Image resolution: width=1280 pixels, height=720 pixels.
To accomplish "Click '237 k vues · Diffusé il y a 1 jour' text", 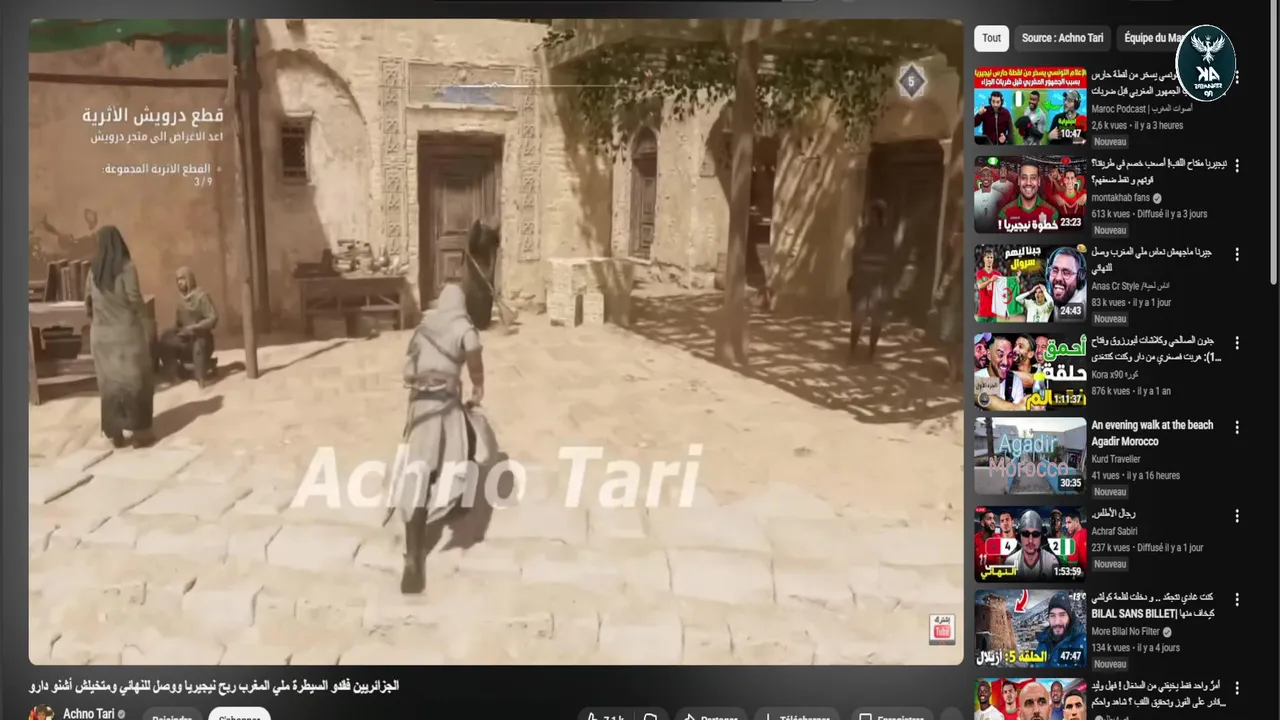I will pyautogui.click(x=1147, y=547).
